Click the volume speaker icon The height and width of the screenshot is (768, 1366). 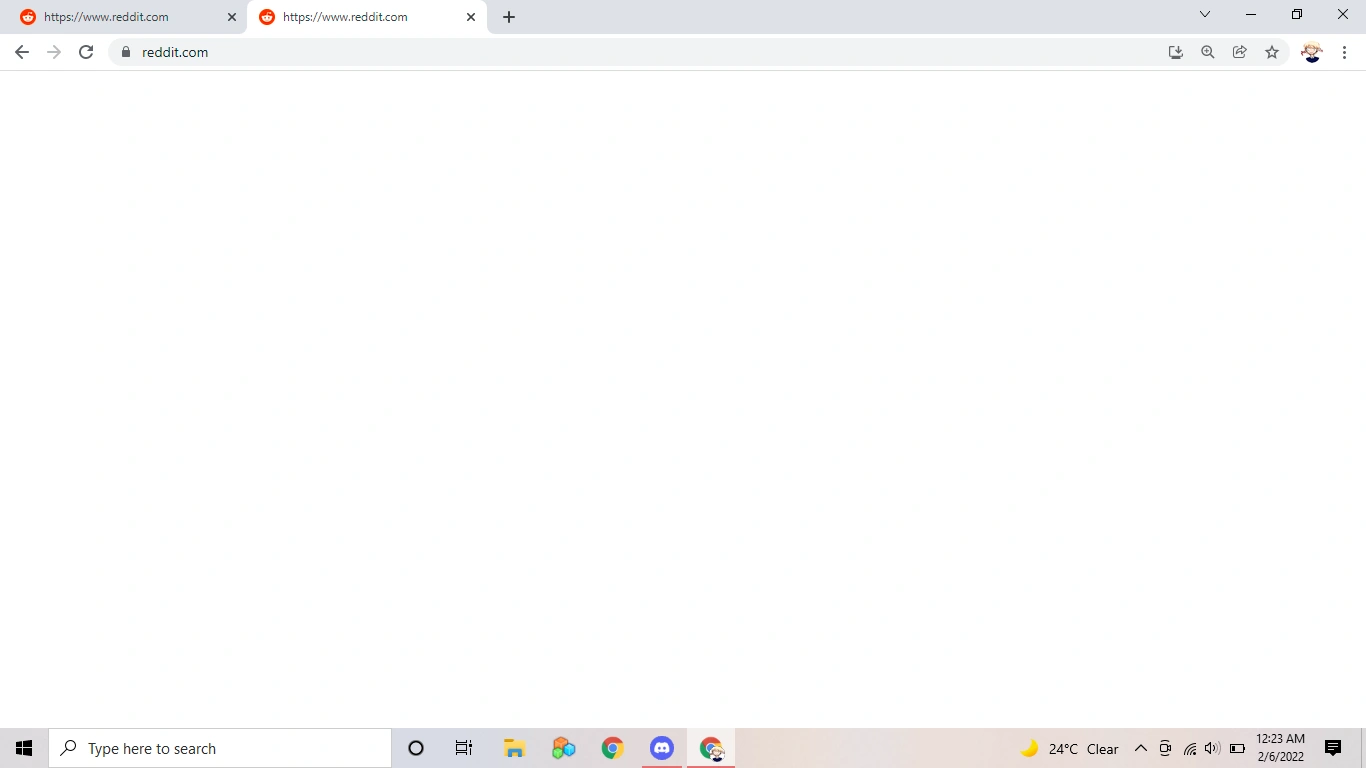coord(1211,748)
